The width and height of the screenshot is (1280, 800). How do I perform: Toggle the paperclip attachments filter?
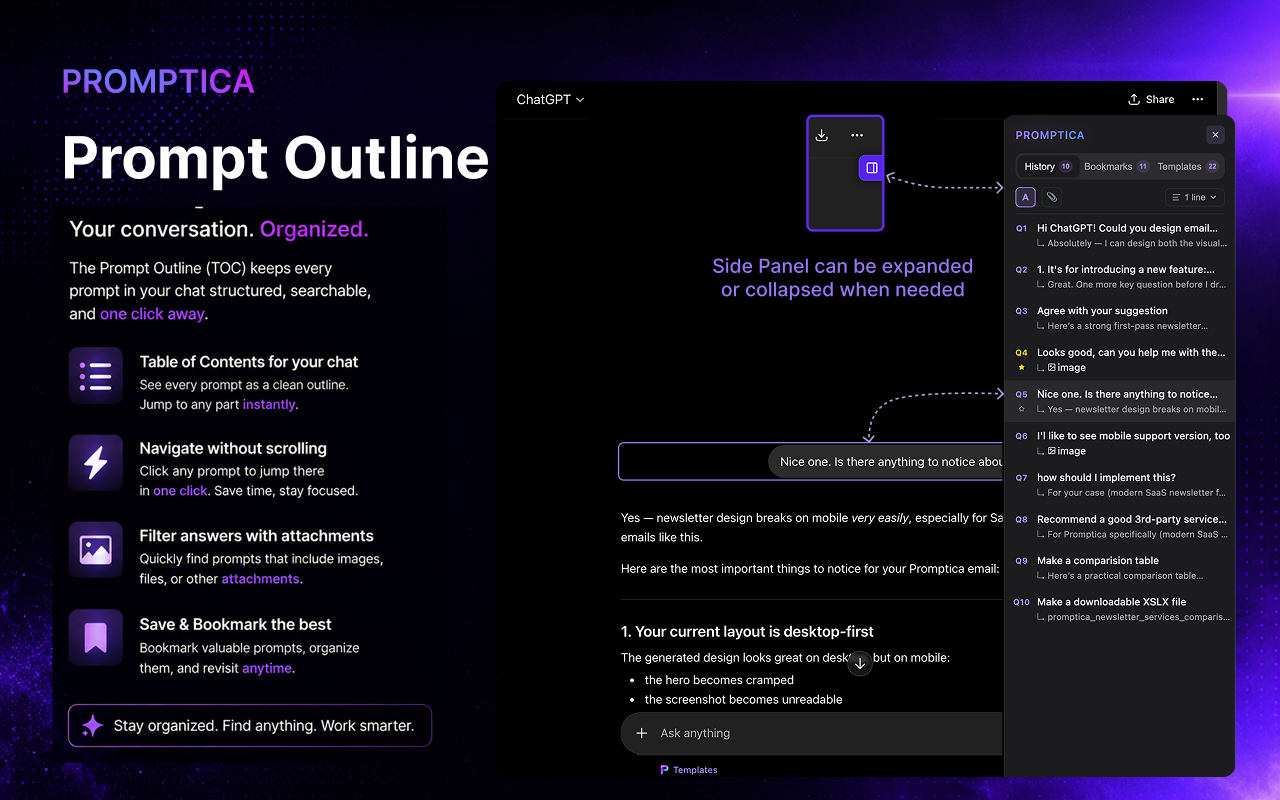[x=1051, y=197]
